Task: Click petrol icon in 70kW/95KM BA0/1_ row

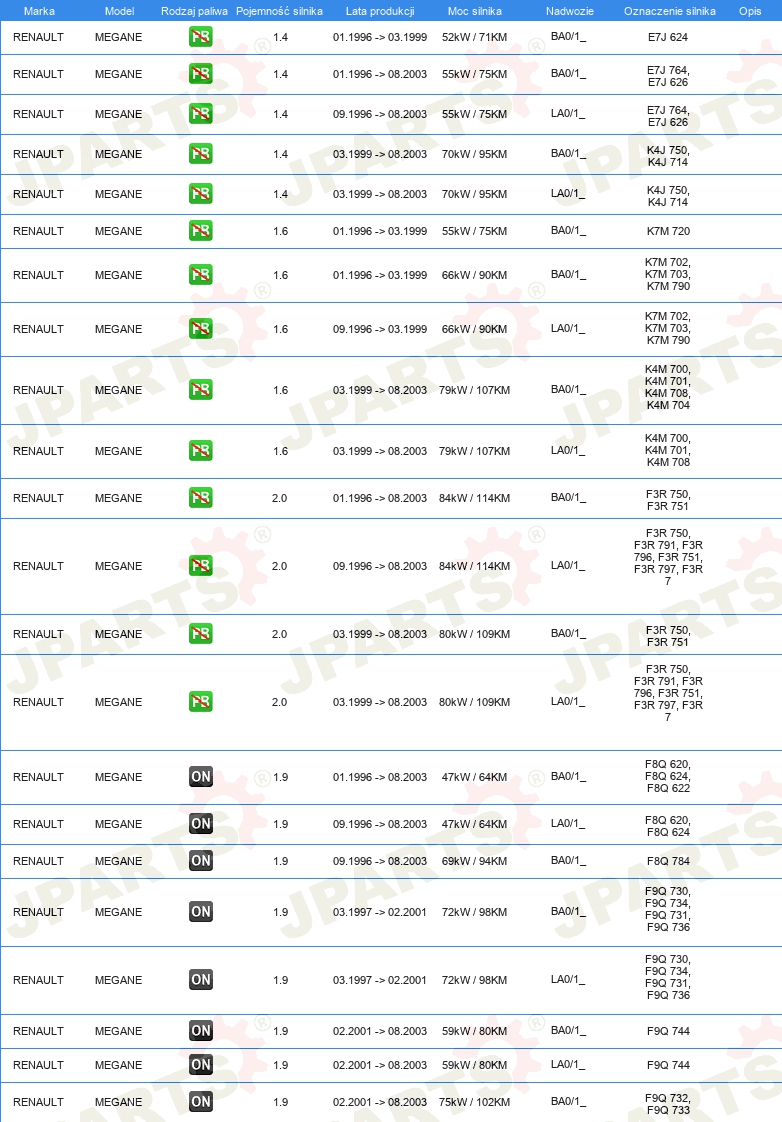Action: tap(200, 154)
